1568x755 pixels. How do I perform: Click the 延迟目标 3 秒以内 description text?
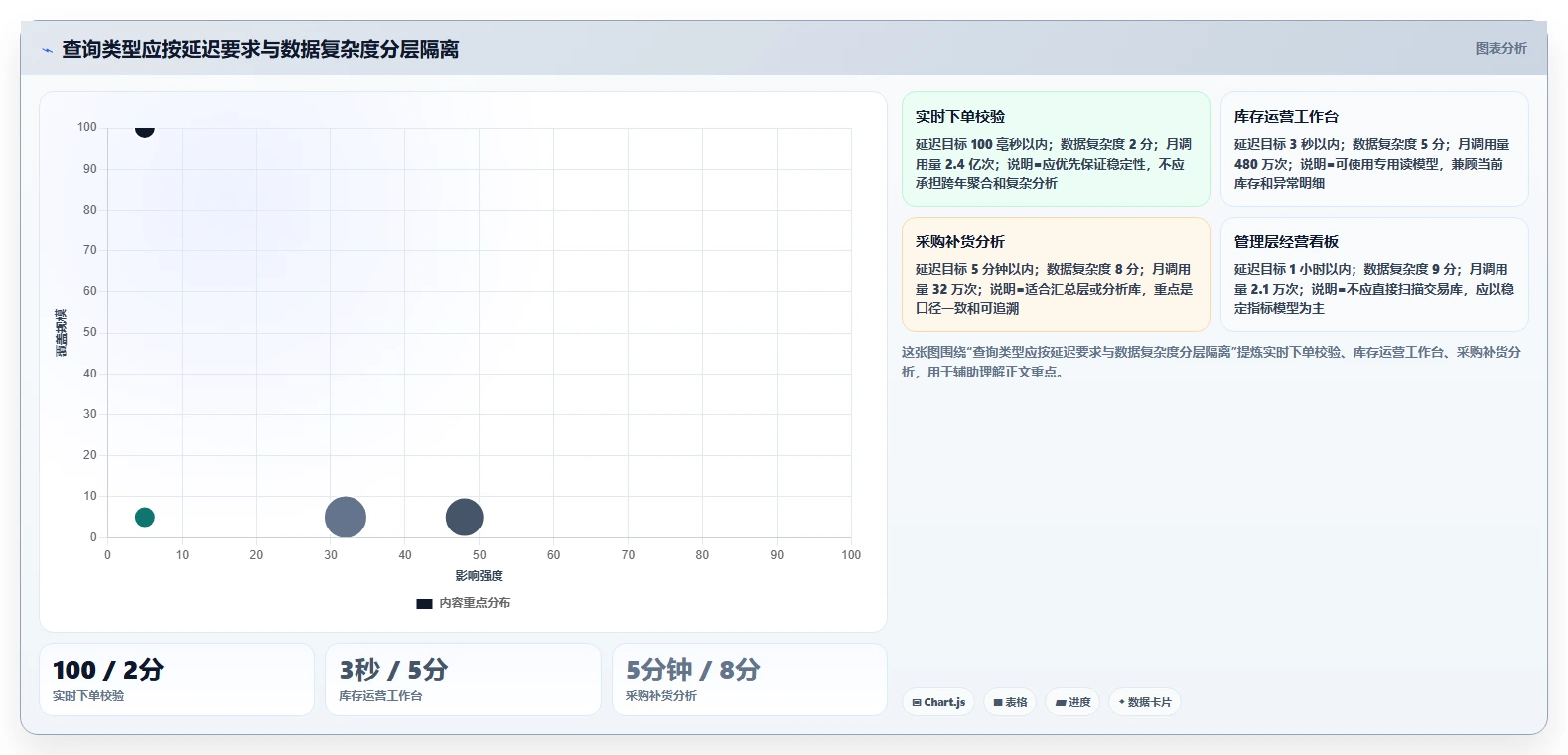1372,164
